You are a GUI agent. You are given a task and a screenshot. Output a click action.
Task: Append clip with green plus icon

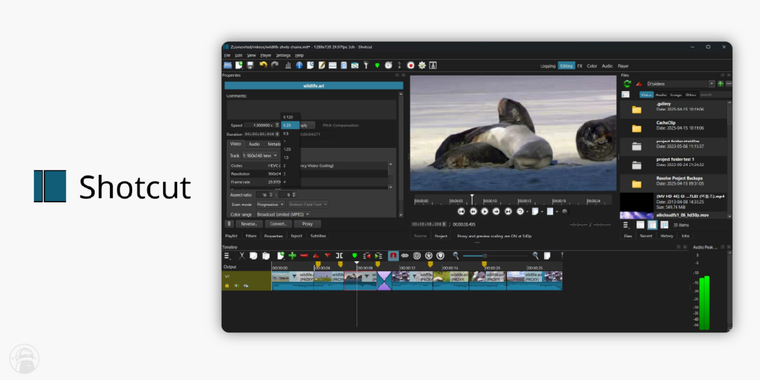[292, 255]
